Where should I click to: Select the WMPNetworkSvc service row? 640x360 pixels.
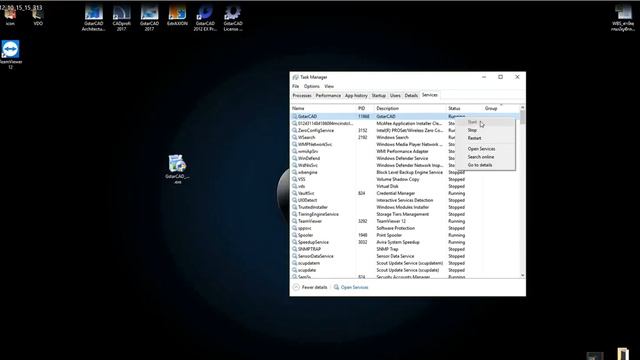(x=405, y=144)
